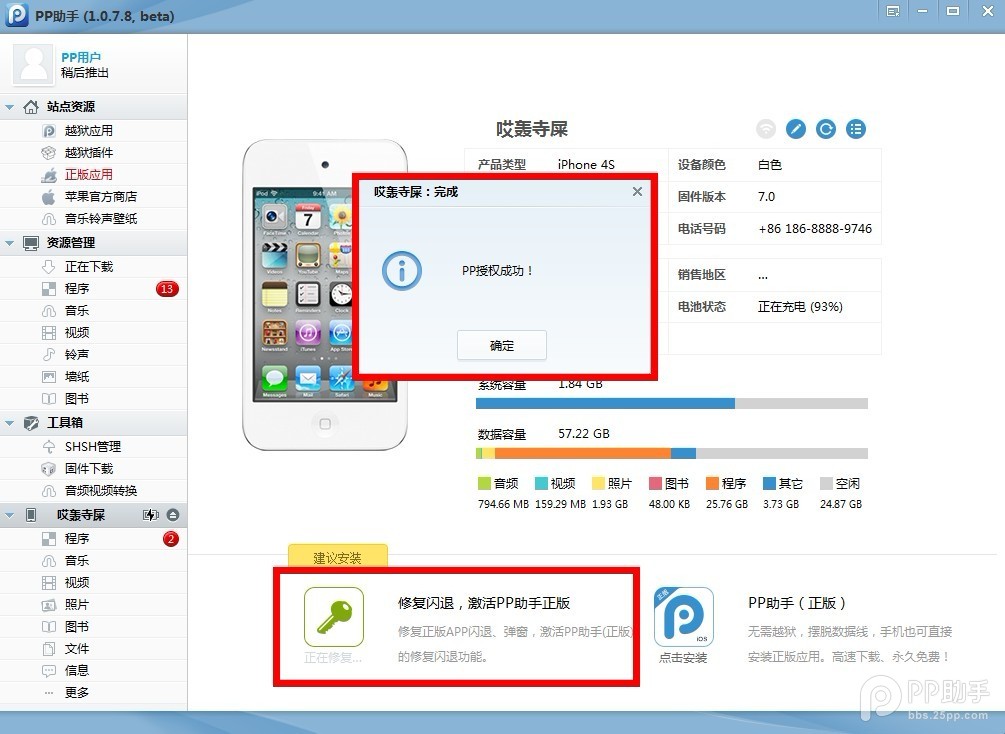Click the iPod device preview image
This screenshot has height=734, width=1005.
[325, 295]
